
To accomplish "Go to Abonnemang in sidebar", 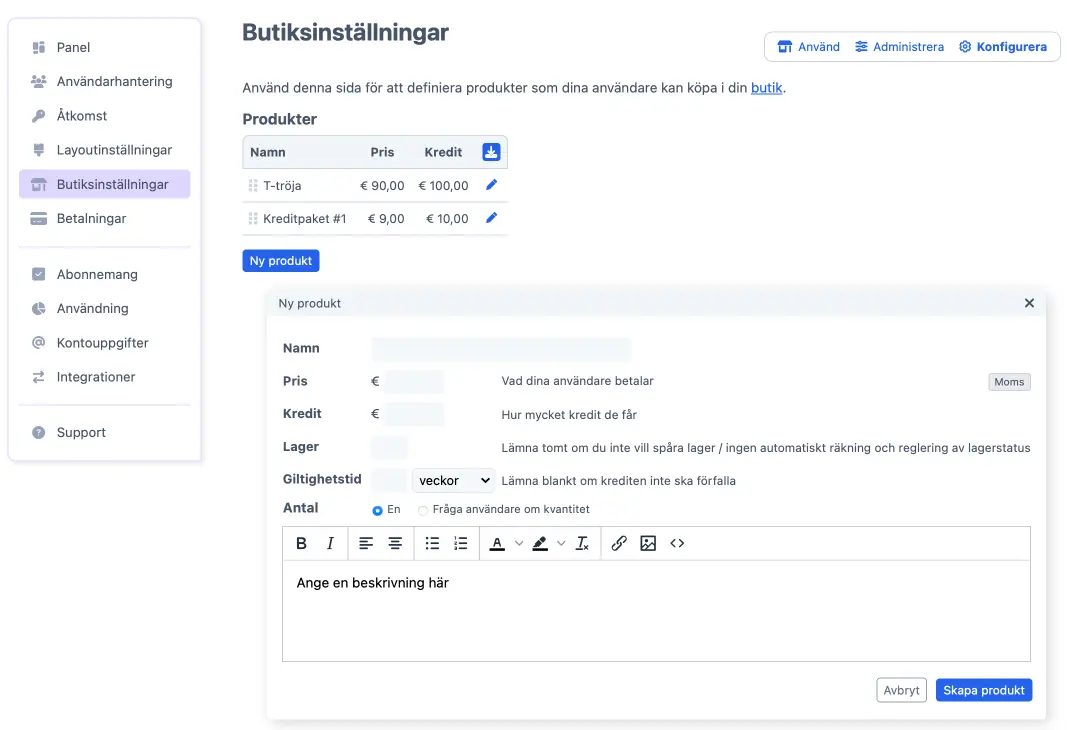I will pos(105,274).
